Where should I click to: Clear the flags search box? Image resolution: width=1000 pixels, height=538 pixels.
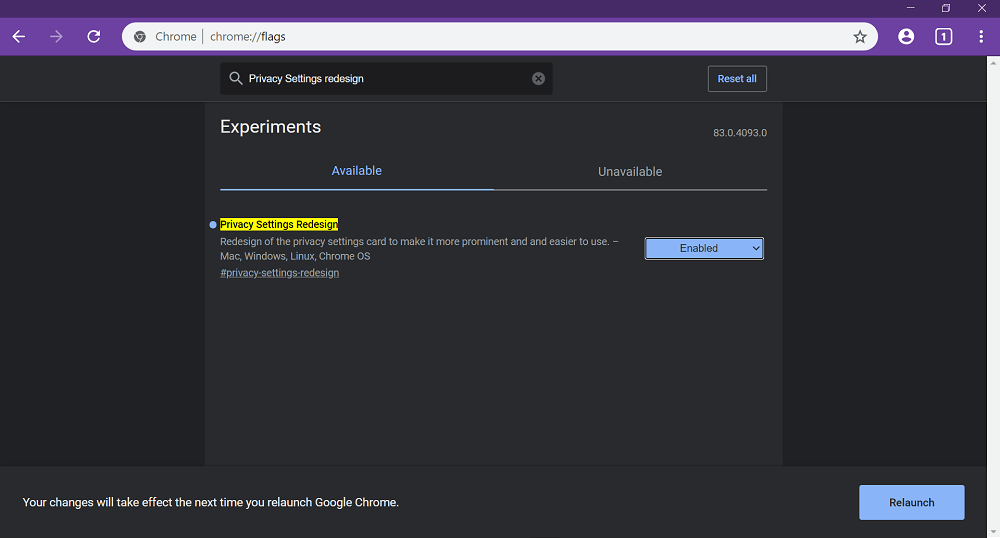pos(538,78)
